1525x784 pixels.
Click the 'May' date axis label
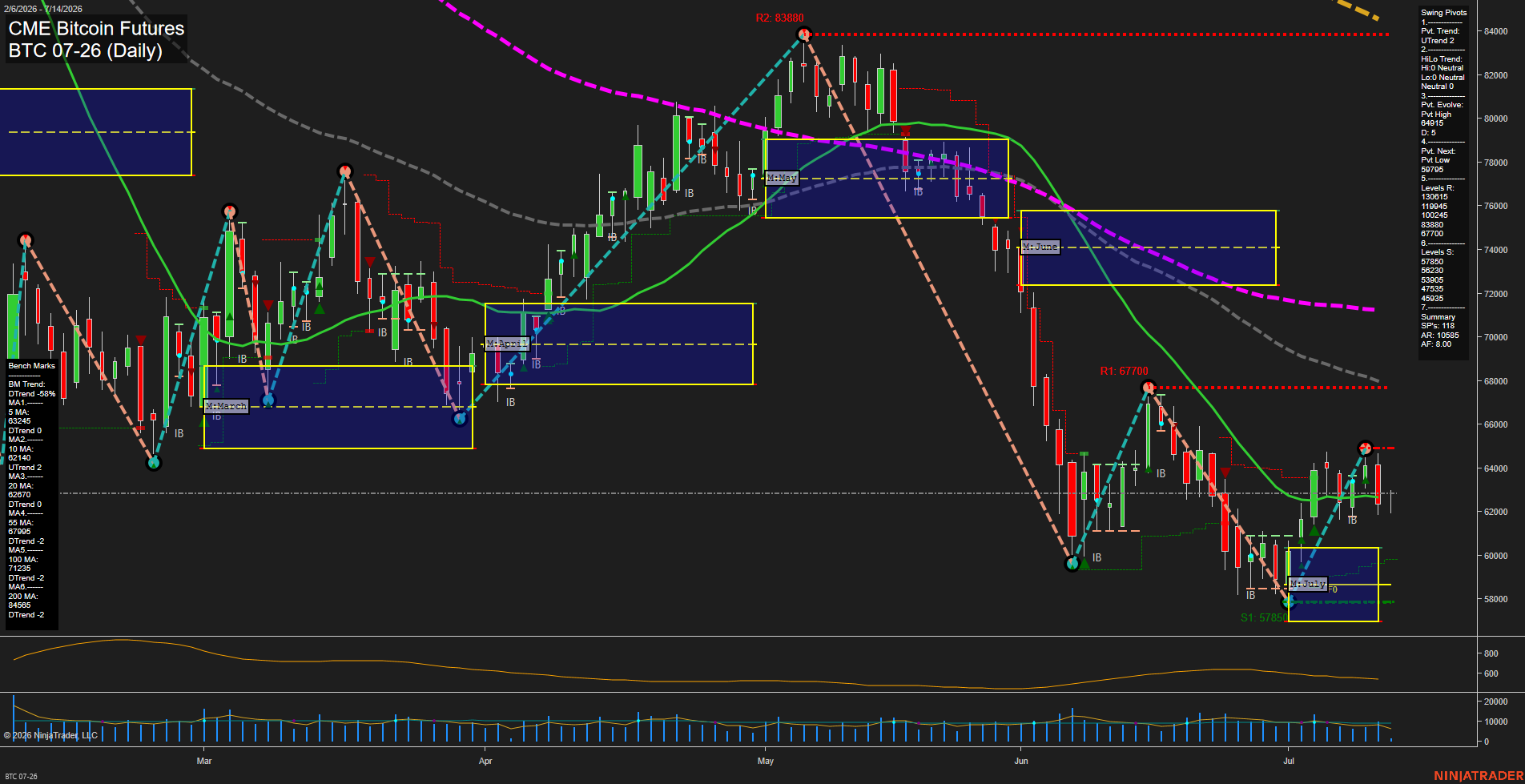(766, 762)
